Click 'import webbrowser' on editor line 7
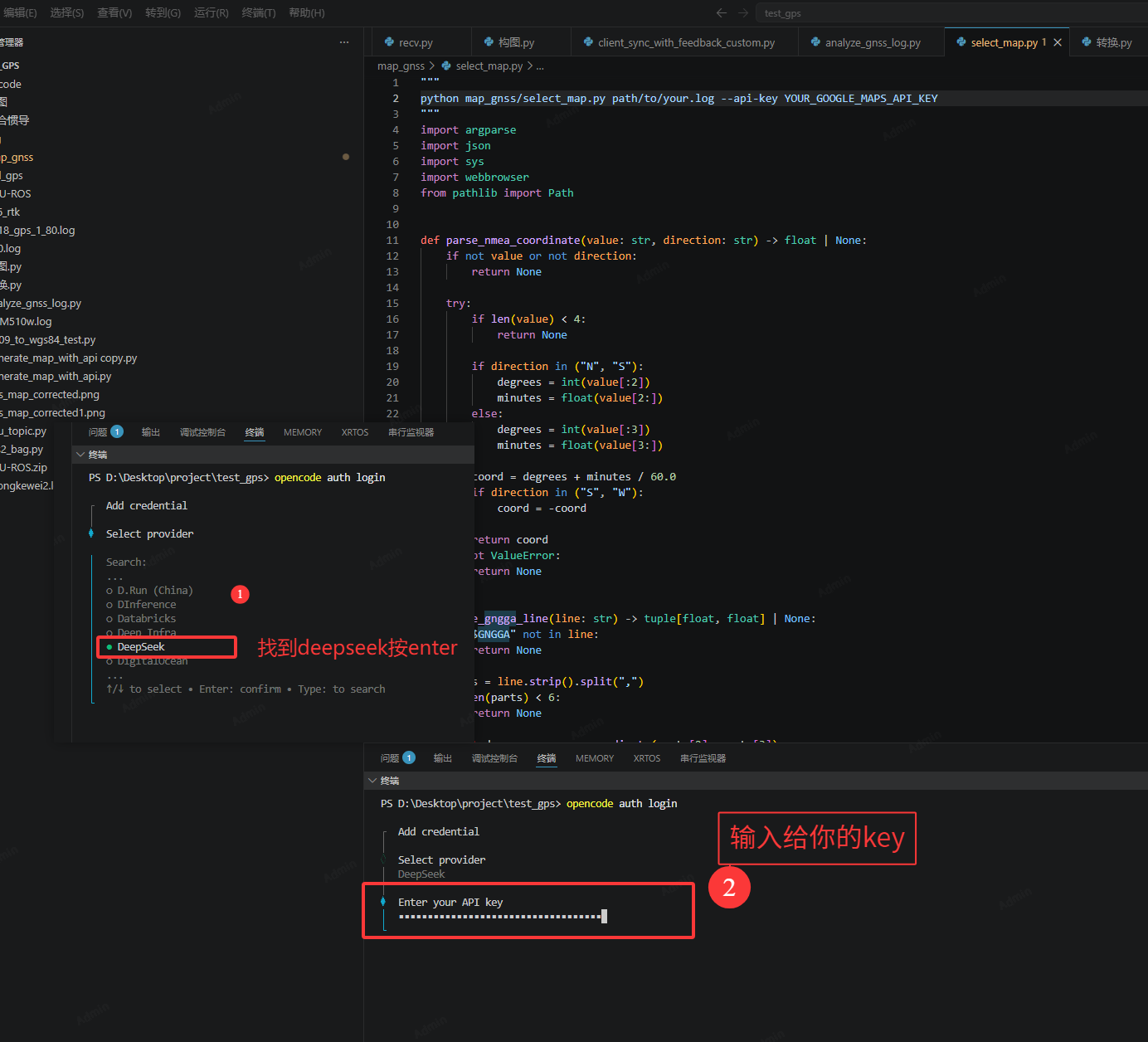 click(x=474, y=178)
